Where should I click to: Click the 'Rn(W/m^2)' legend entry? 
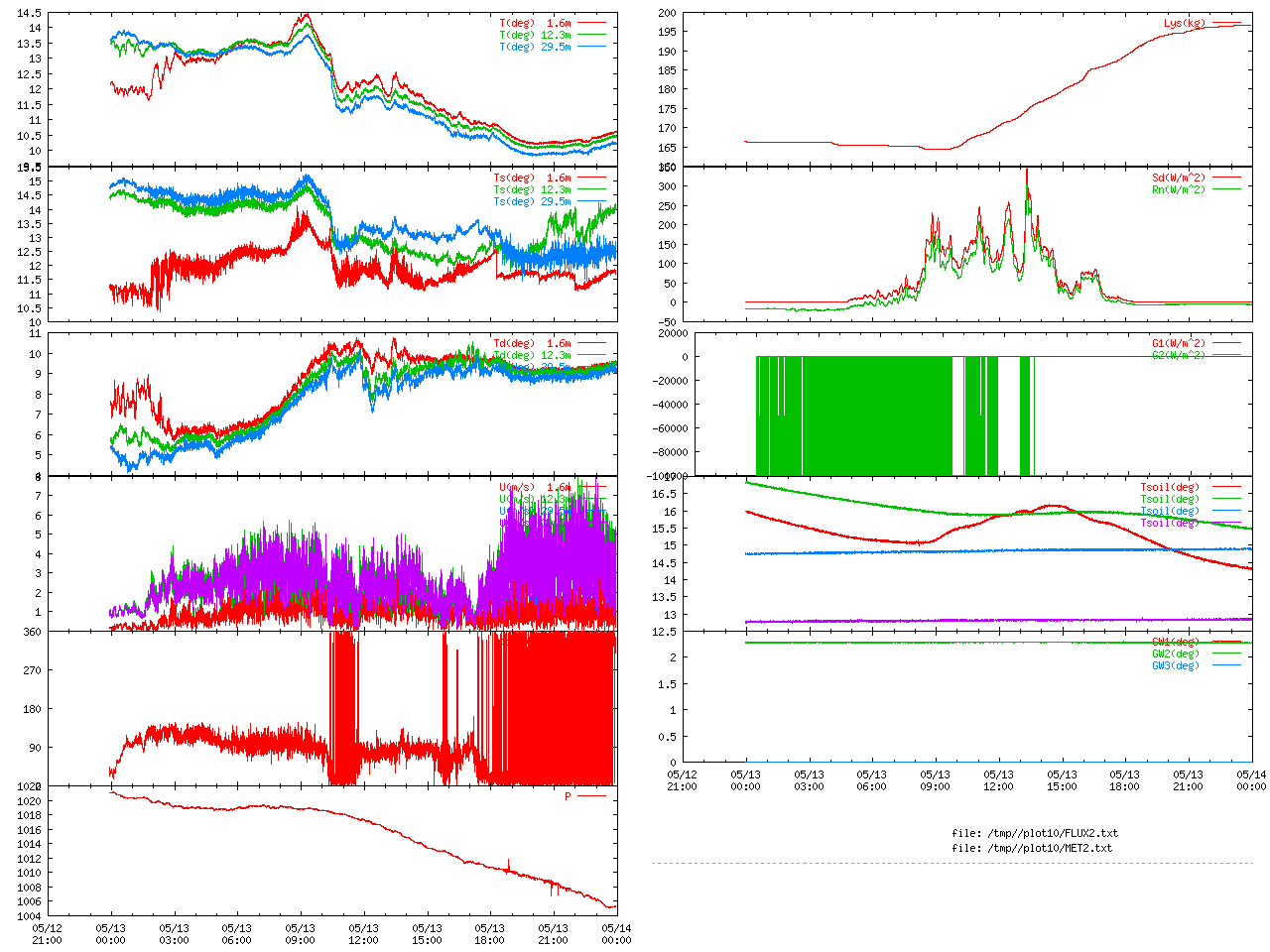click(x=1180, y=189)
